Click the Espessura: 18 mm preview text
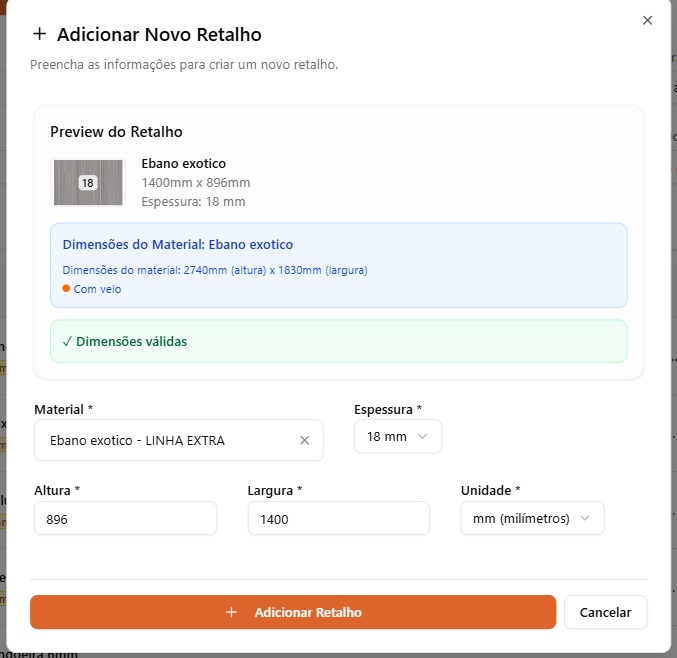Image resolution: width=677 pixels, height=658 pixels. [x=193, y=201]
